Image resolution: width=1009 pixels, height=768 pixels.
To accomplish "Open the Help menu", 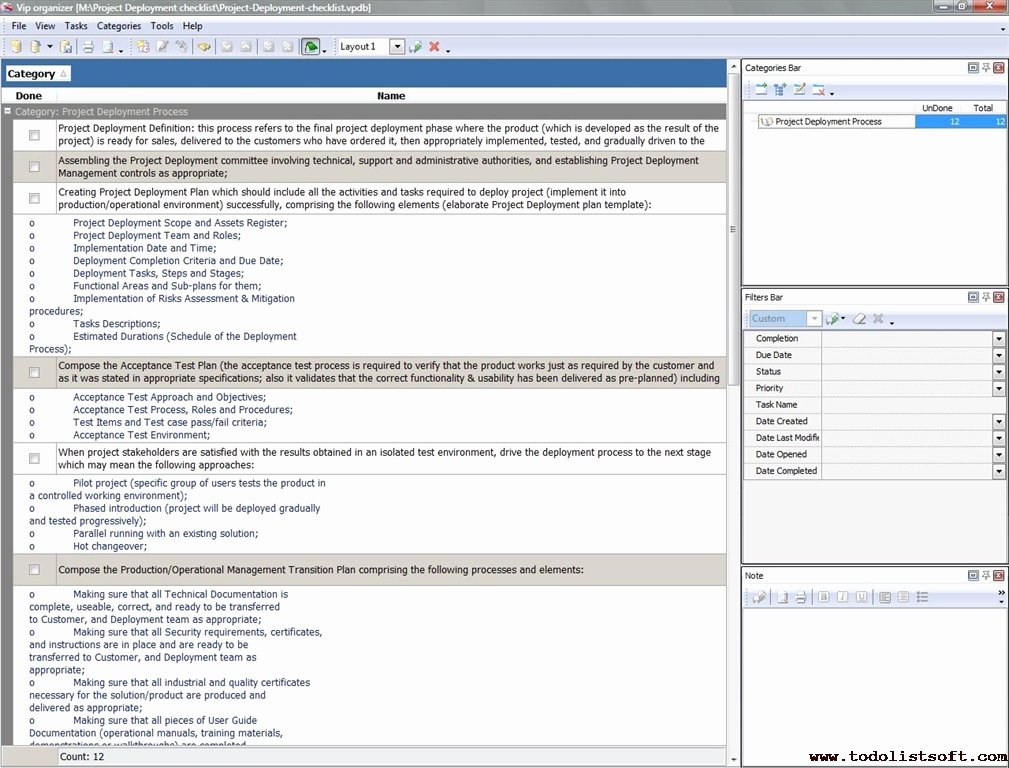I will pos(192,26).
